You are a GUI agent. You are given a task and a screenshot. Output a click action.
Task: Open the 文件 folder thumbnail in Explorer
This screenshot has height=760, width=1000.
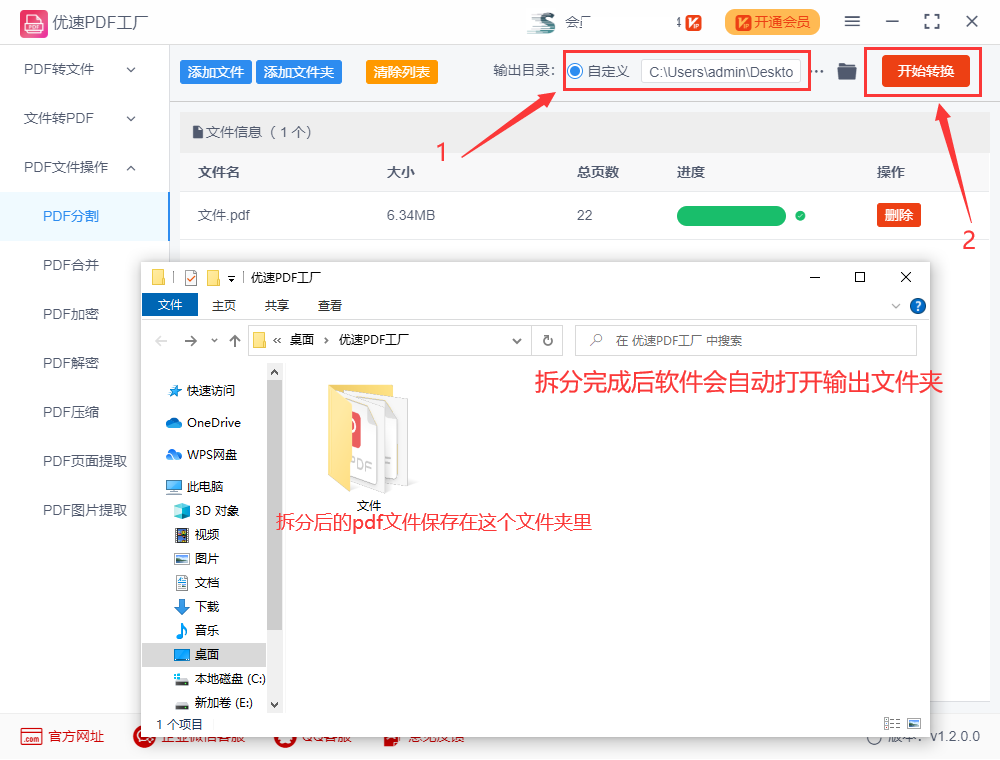369,438
